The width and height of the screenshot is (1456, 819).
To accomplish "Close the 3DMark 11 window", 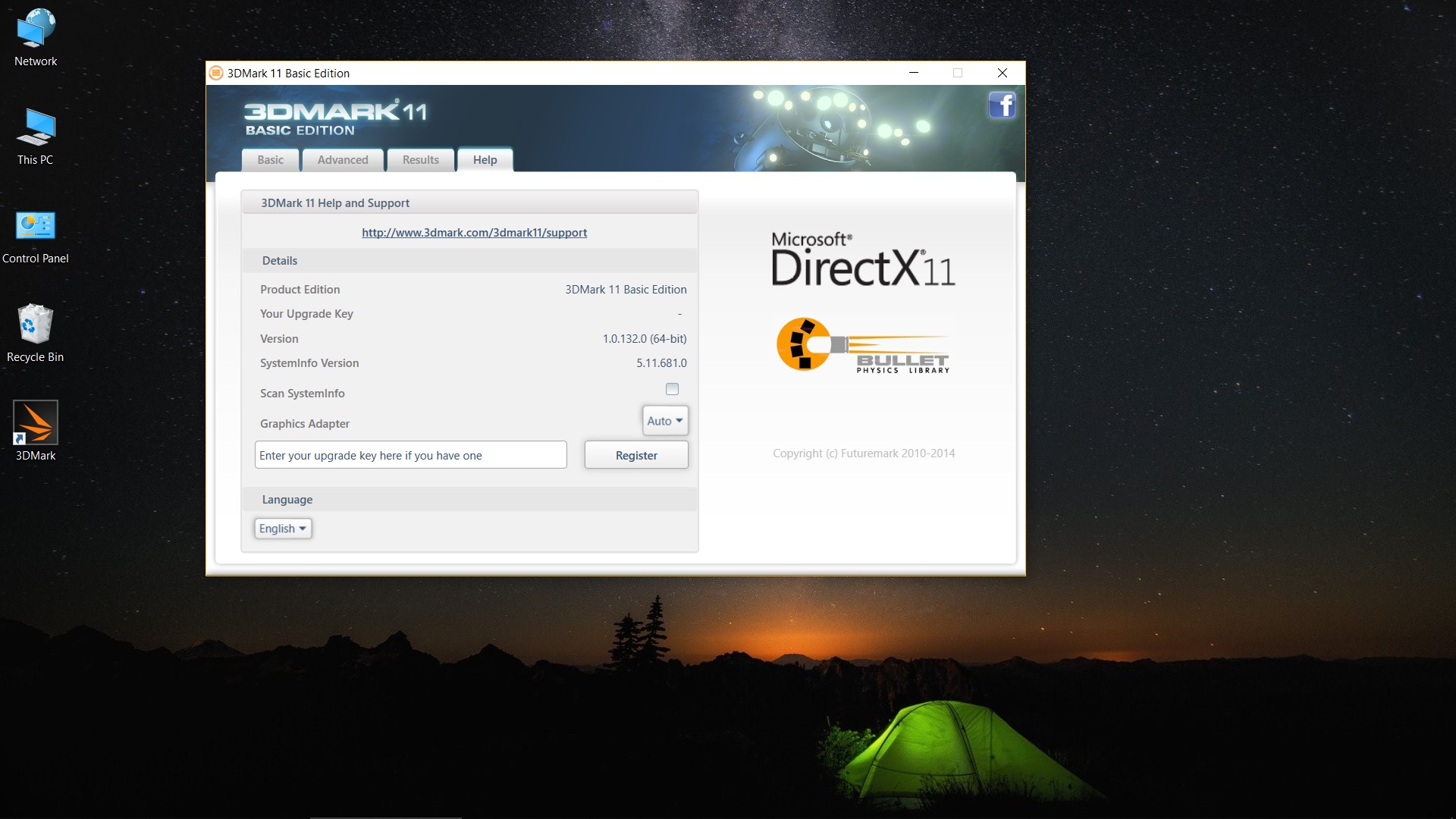I will click(1003, 73).
